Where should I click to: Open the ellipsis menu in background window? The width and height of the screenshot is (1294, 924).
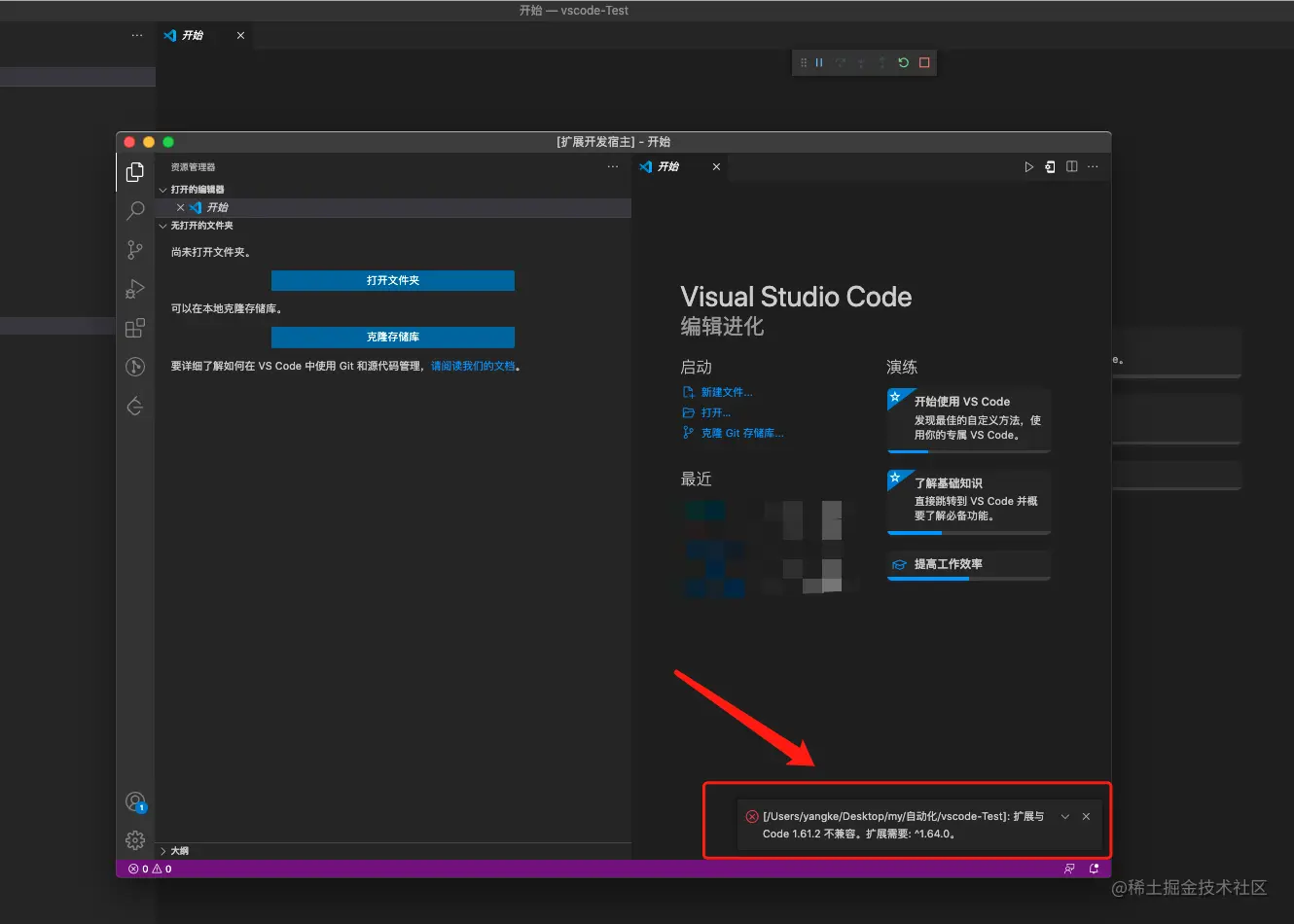point(137,35)
